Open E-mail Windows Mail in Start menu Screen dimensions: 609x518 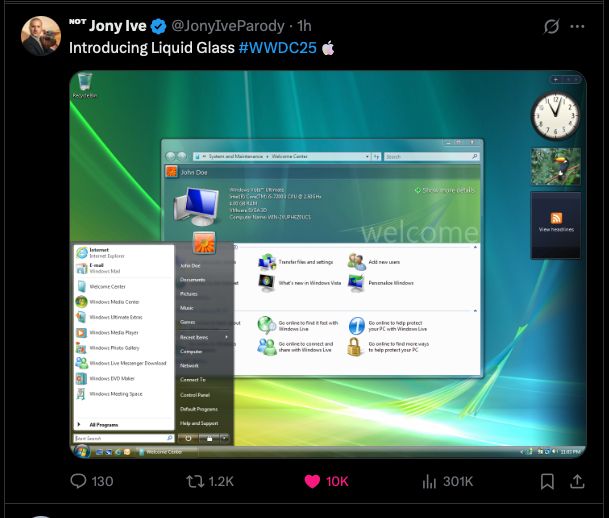point(123,268)
